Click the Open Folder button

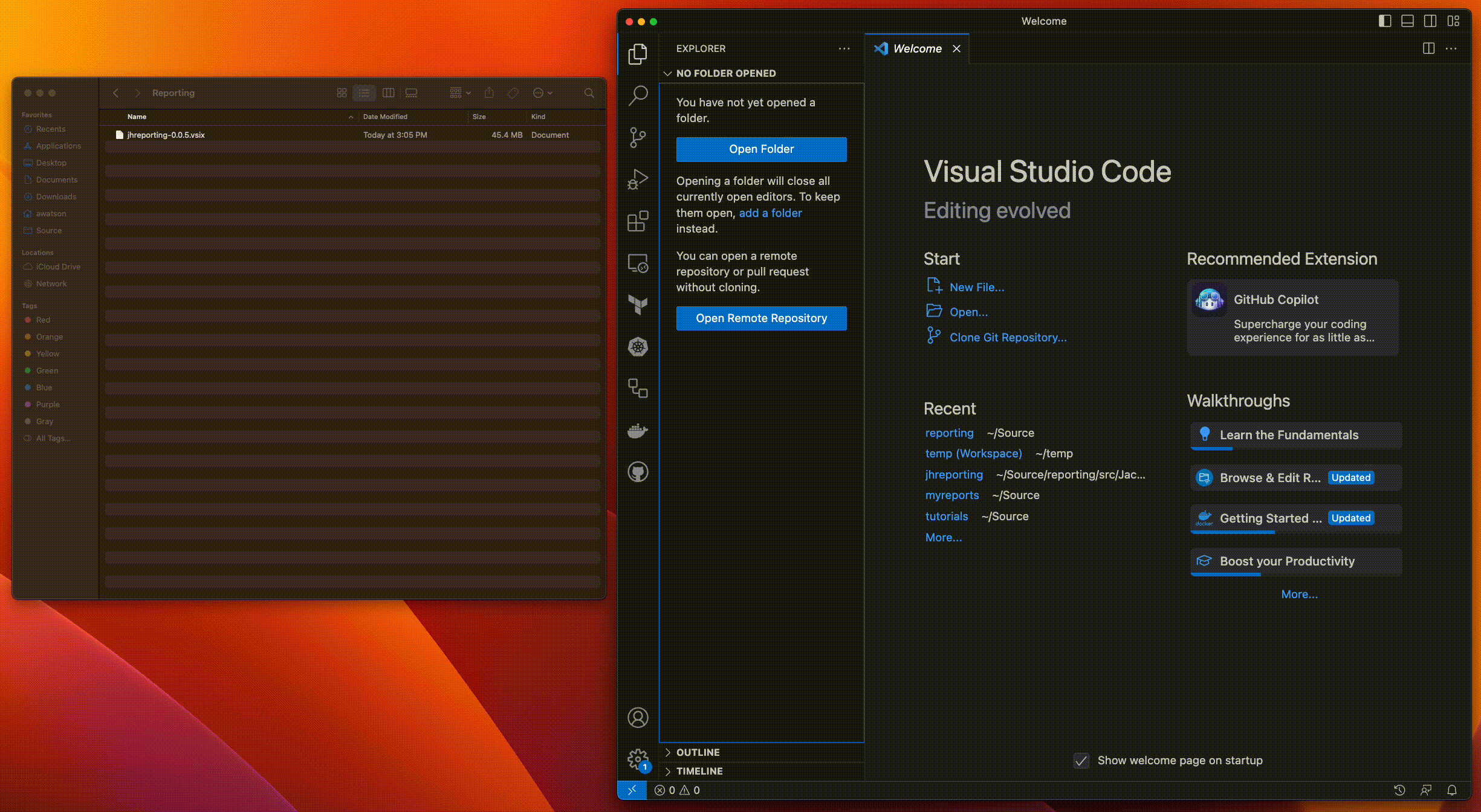pyautogui.click(x=761, y=149)
